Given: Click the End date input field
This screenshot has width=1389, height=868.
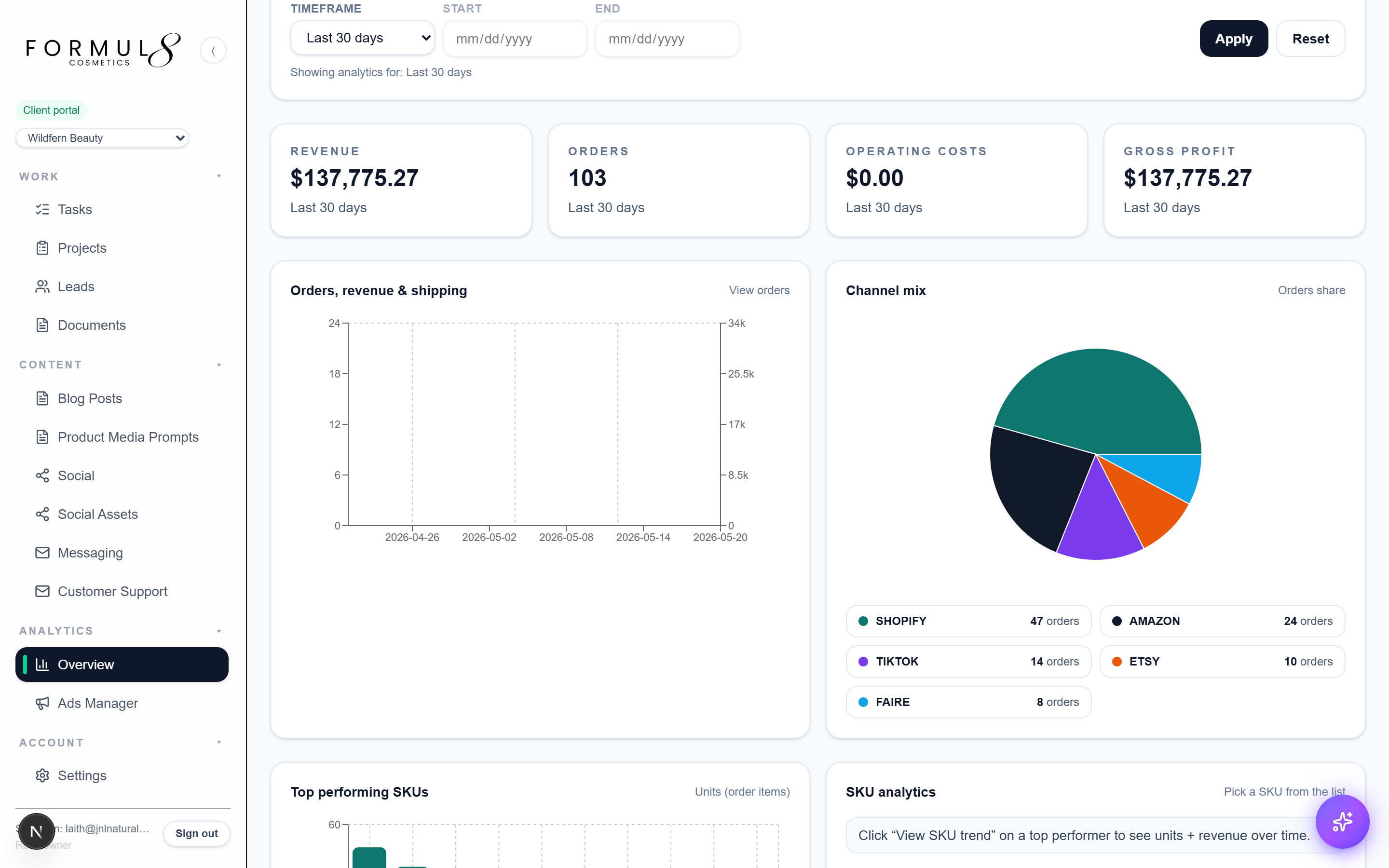Looking at the screenshot, I should (667, 39).
